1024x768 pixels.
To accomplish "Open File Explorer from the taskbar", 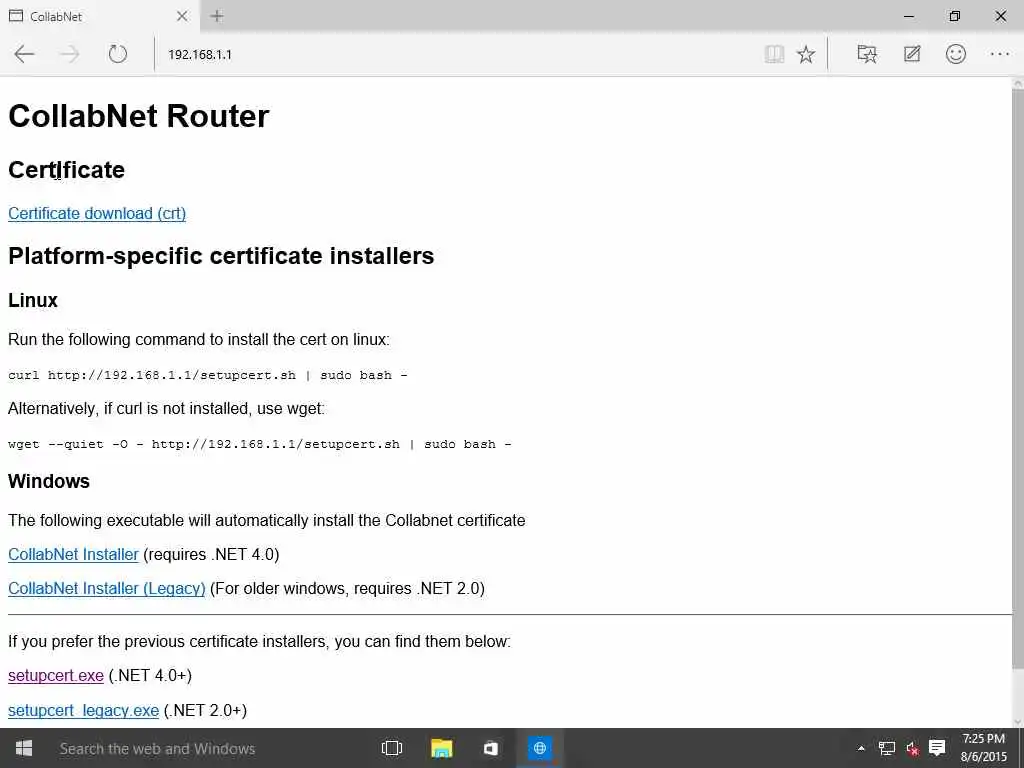I will click(x=441, y=748).
